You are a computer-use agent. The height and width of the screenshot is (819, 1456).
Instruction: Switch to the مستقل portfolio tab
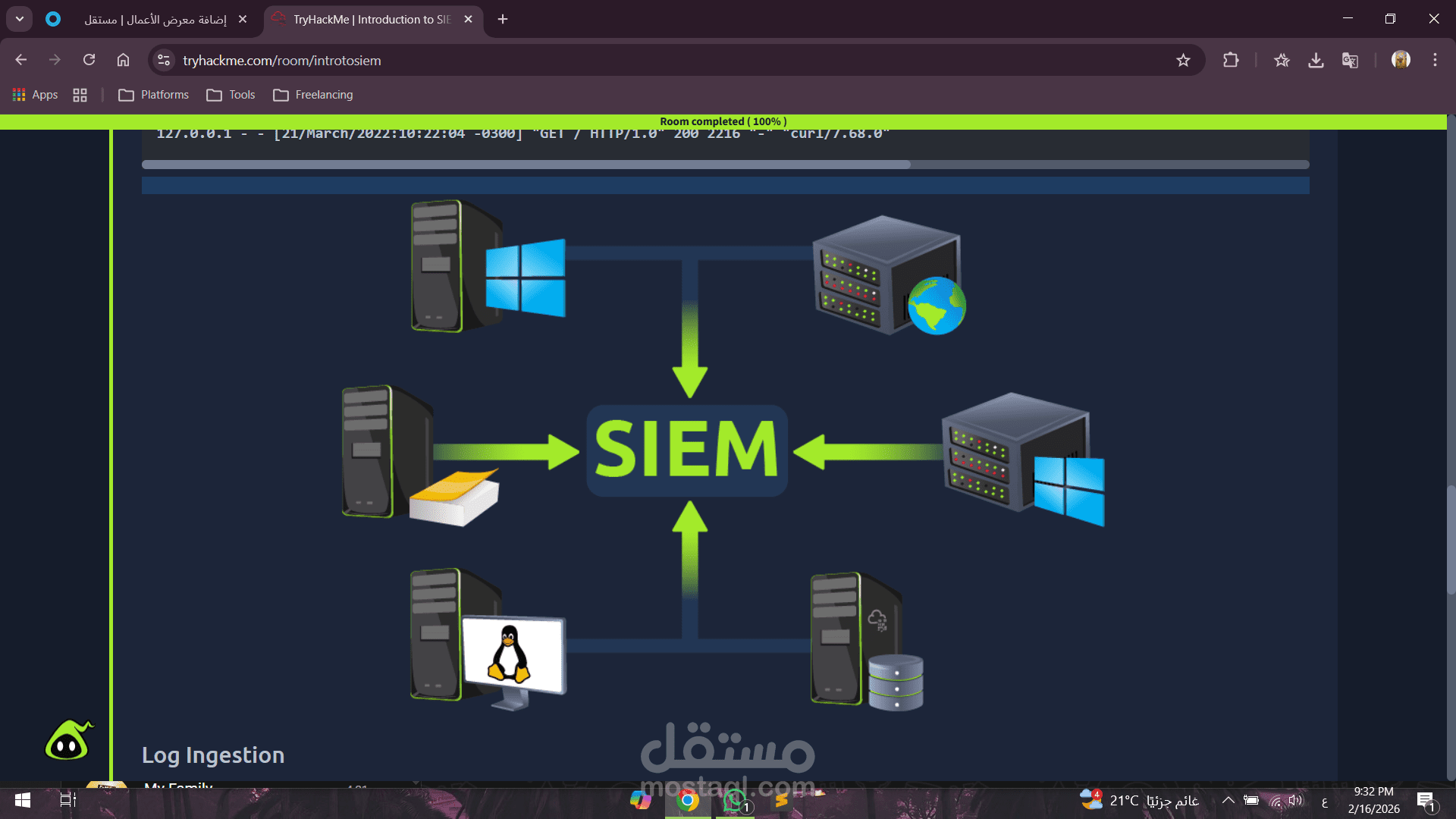[x=155, y=19]
